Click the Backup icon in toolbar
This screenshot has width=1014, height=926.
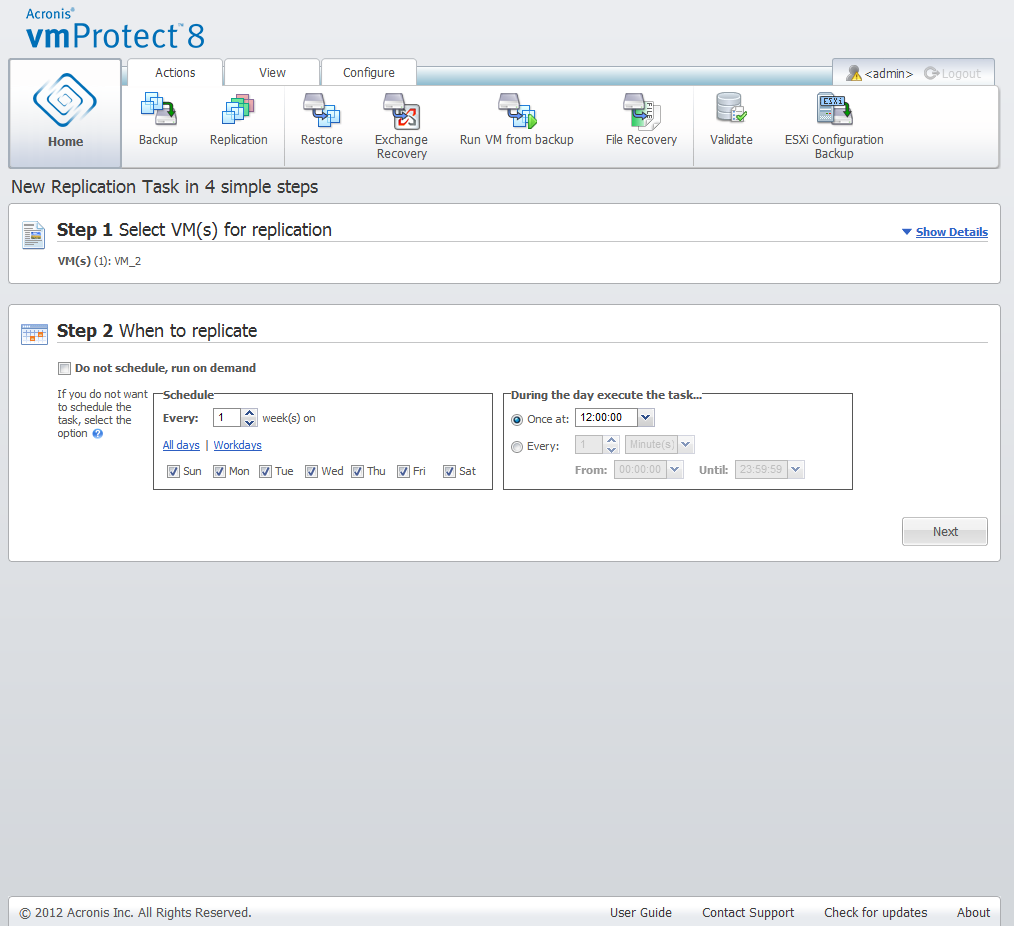coord(158,119)
